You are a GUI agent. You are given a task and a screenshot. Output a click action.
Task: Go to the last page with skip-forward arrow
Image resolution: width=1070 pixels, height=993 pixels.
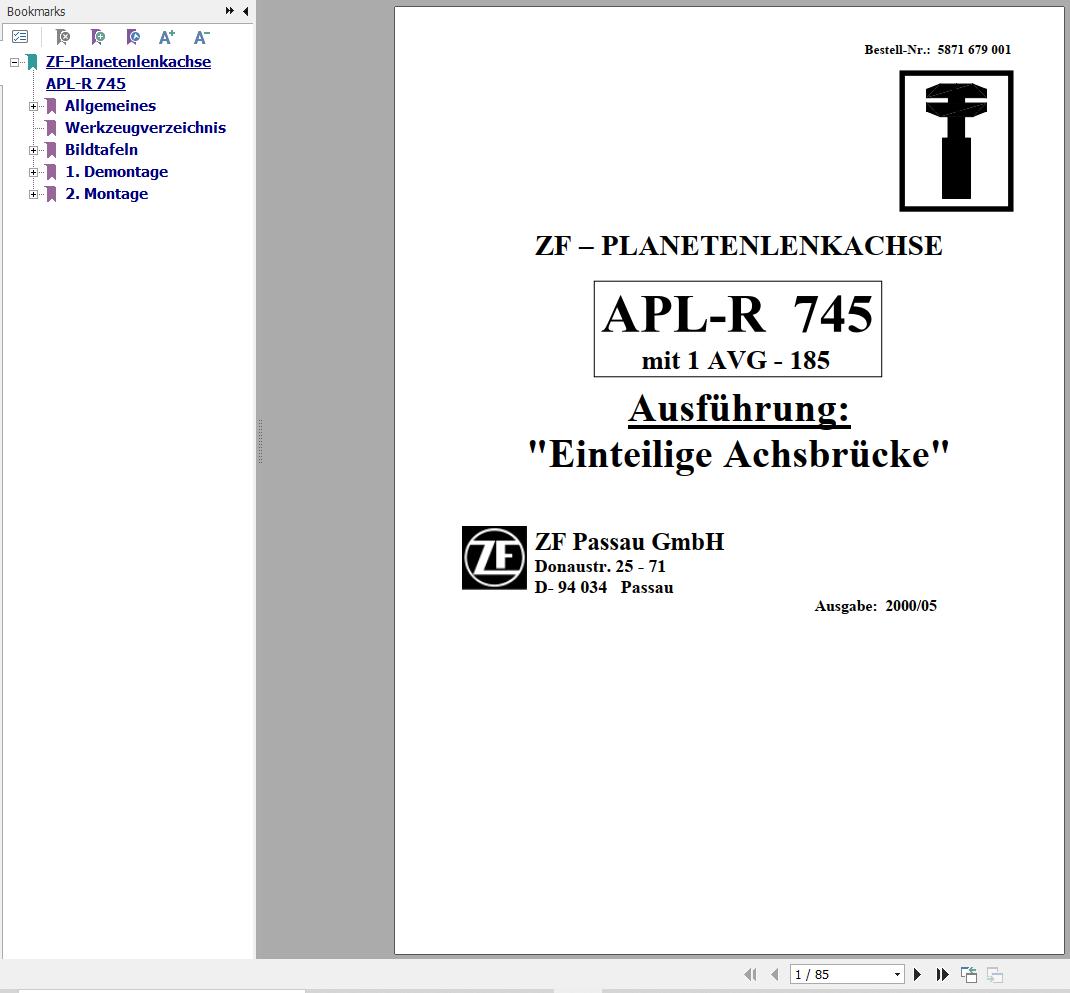(x=941, y=974)
